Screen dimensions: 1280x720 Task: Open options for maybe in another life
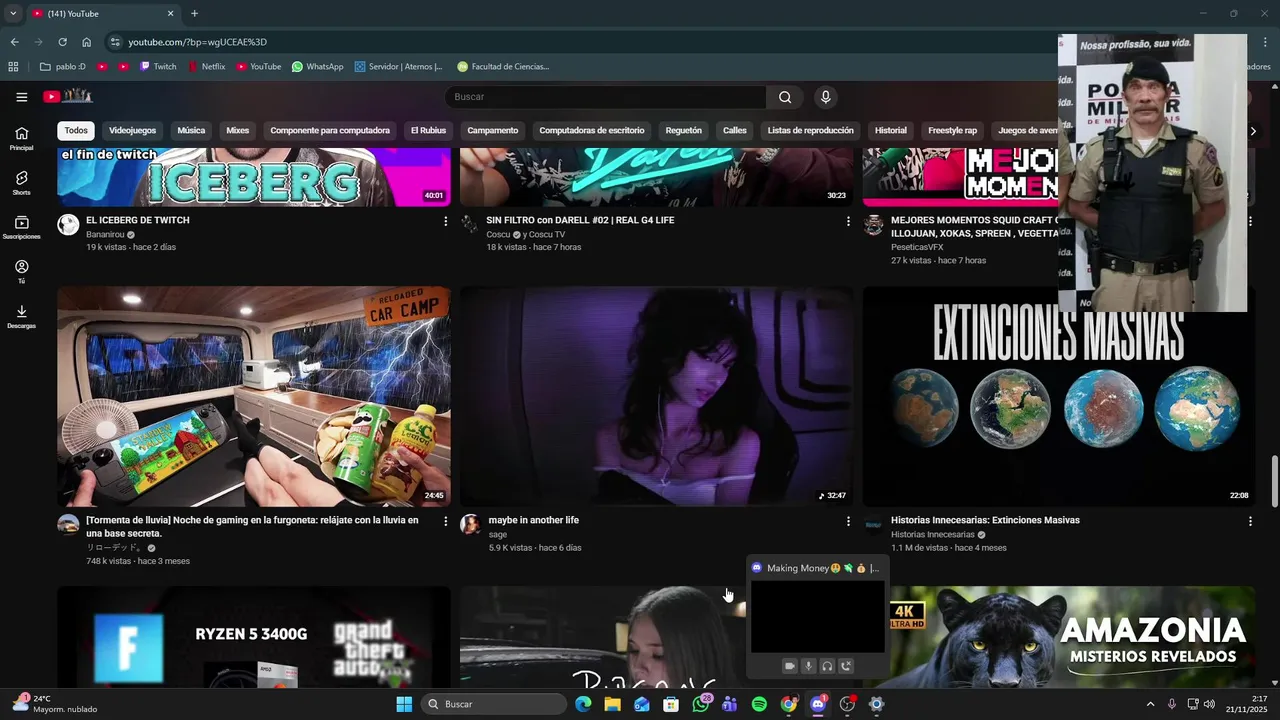[x=848, y=521]
